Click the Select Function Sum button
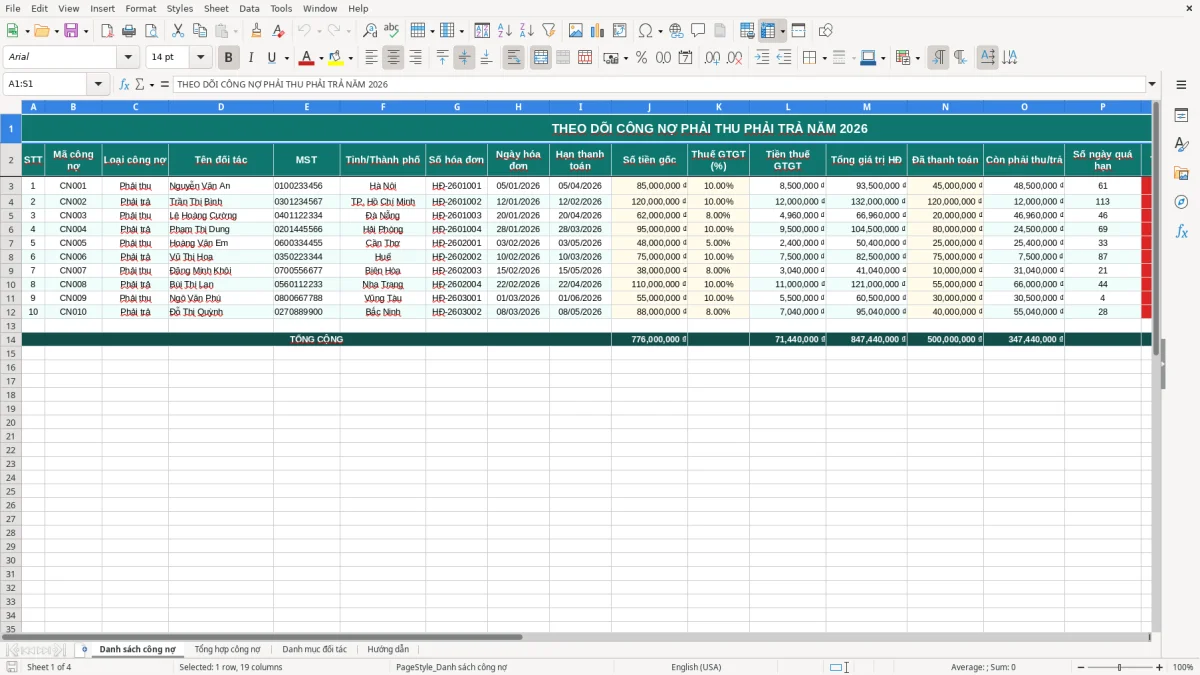Screen dimensions: 1200x675 pos(139,84)
